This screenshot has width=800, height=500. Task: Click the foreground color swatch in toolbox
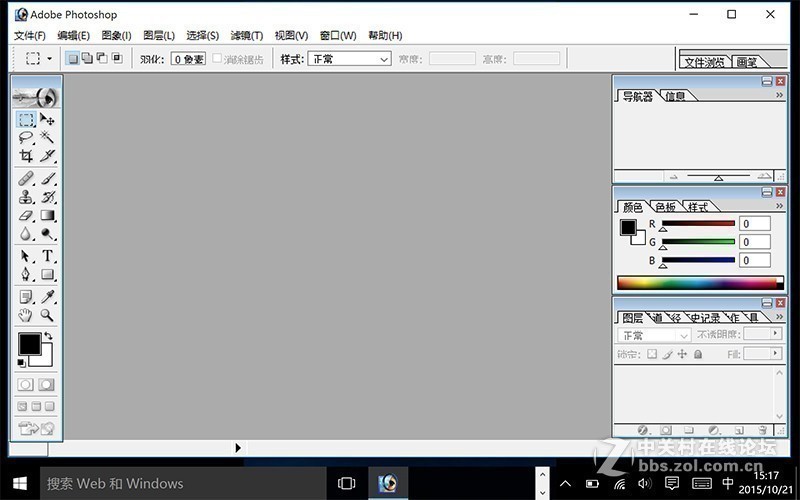(30, 344)
